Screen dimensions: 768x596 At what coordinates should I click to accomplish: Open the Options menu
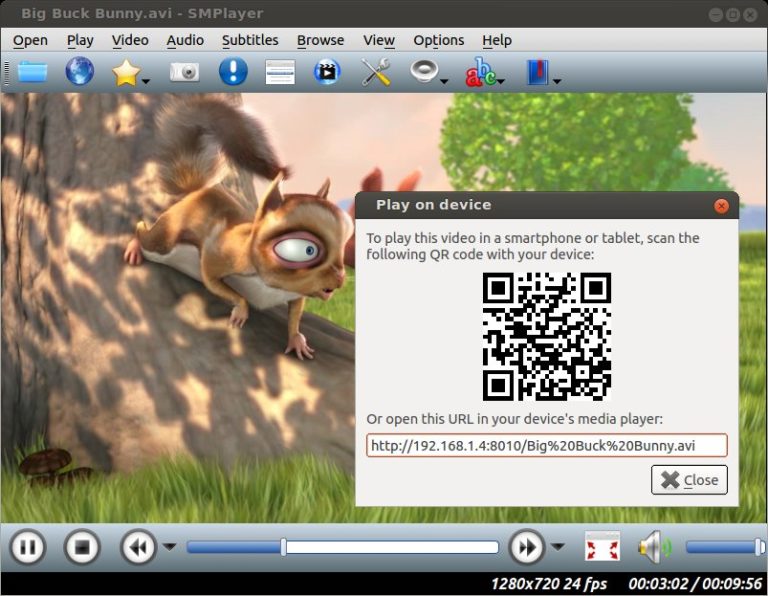coord(439,40)
